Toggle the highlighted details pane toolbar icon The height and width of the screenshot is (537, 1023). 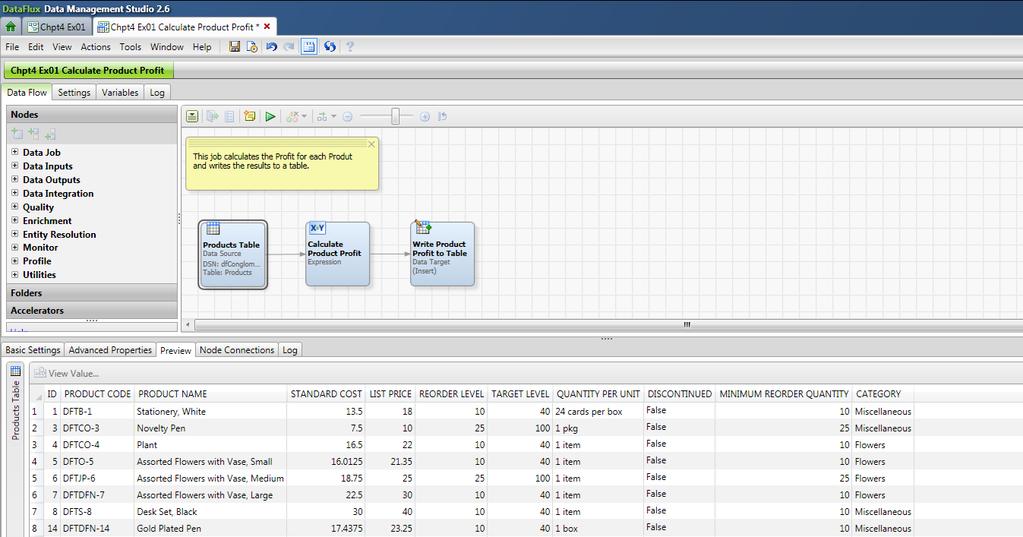point(309,46)
